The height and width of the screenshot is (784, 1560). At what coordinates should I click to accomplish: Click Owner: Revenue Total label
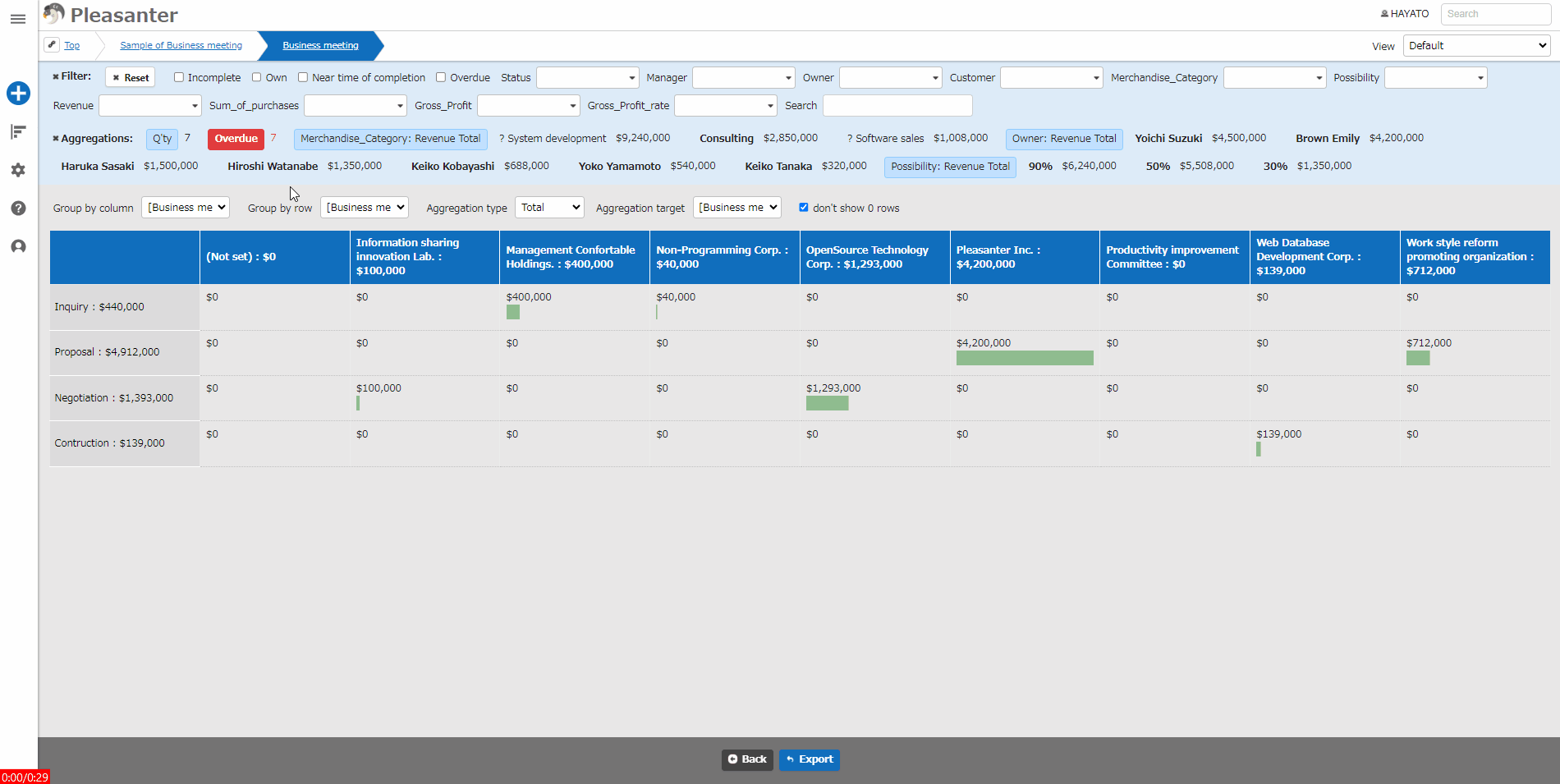click(1064, 139)
